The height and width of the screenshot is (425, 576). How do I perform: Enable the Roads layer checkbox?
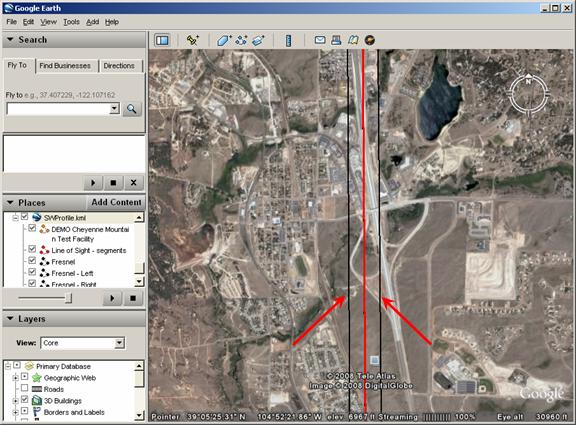24,388
